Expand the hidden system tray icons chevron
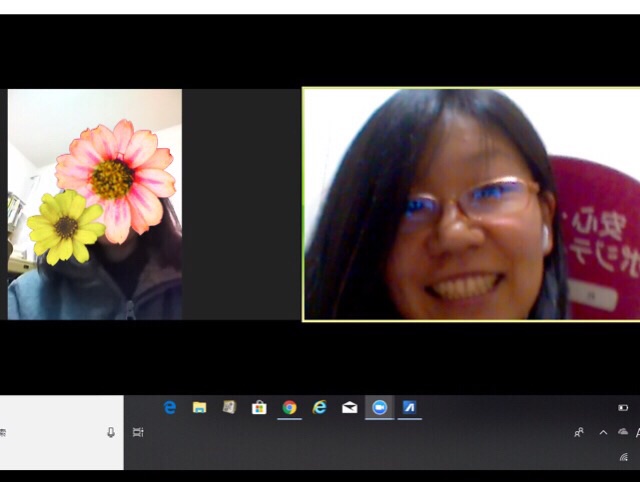Screen dimensions: 640x482 (x=603, y=432)
